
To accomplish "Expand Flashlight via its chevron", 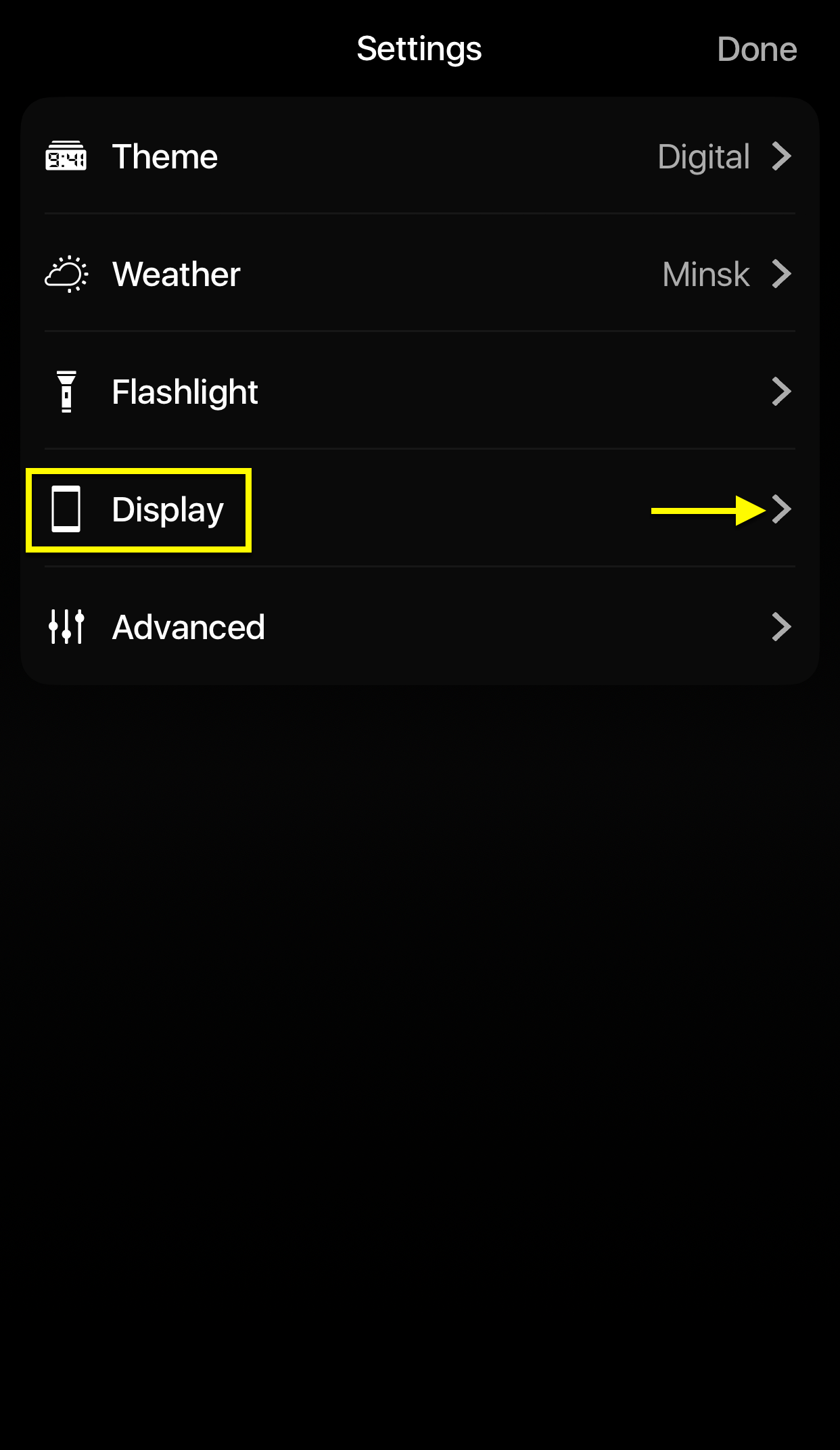I will 781,392.
